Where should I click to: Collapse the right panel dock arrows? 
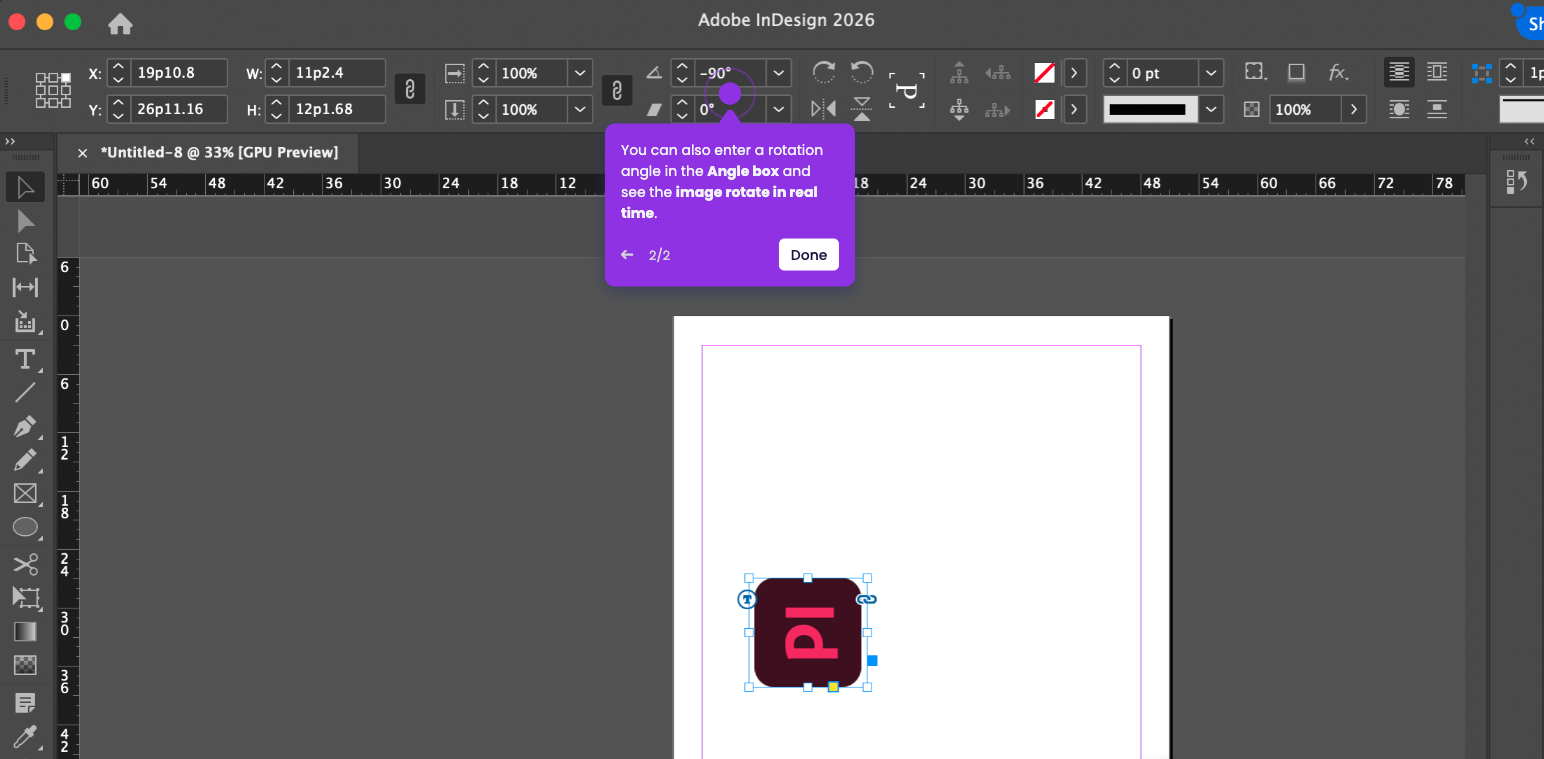point(1529,142)
